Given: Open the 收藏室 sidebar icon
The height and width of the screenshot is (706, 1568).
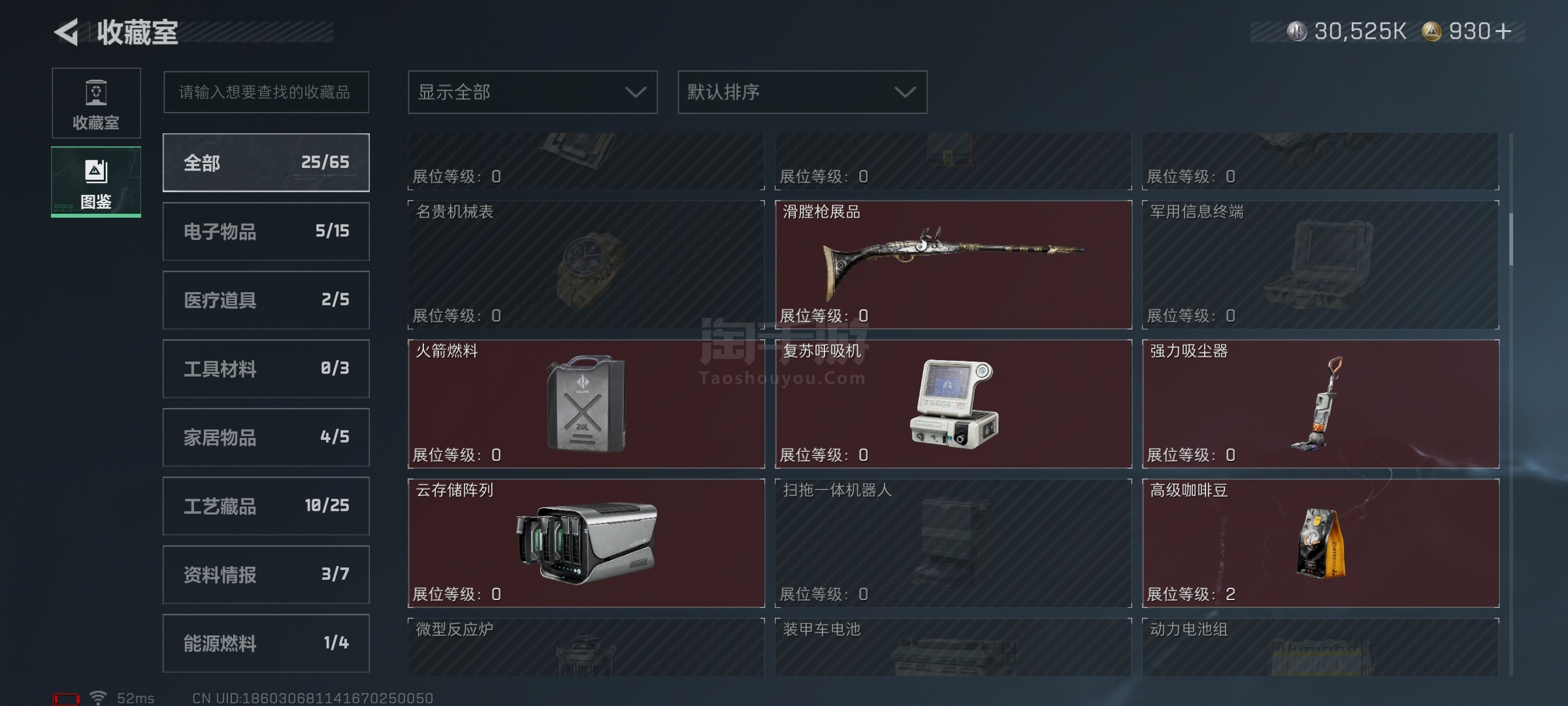Looking at the screenshot, I should (x=96, y=103).
